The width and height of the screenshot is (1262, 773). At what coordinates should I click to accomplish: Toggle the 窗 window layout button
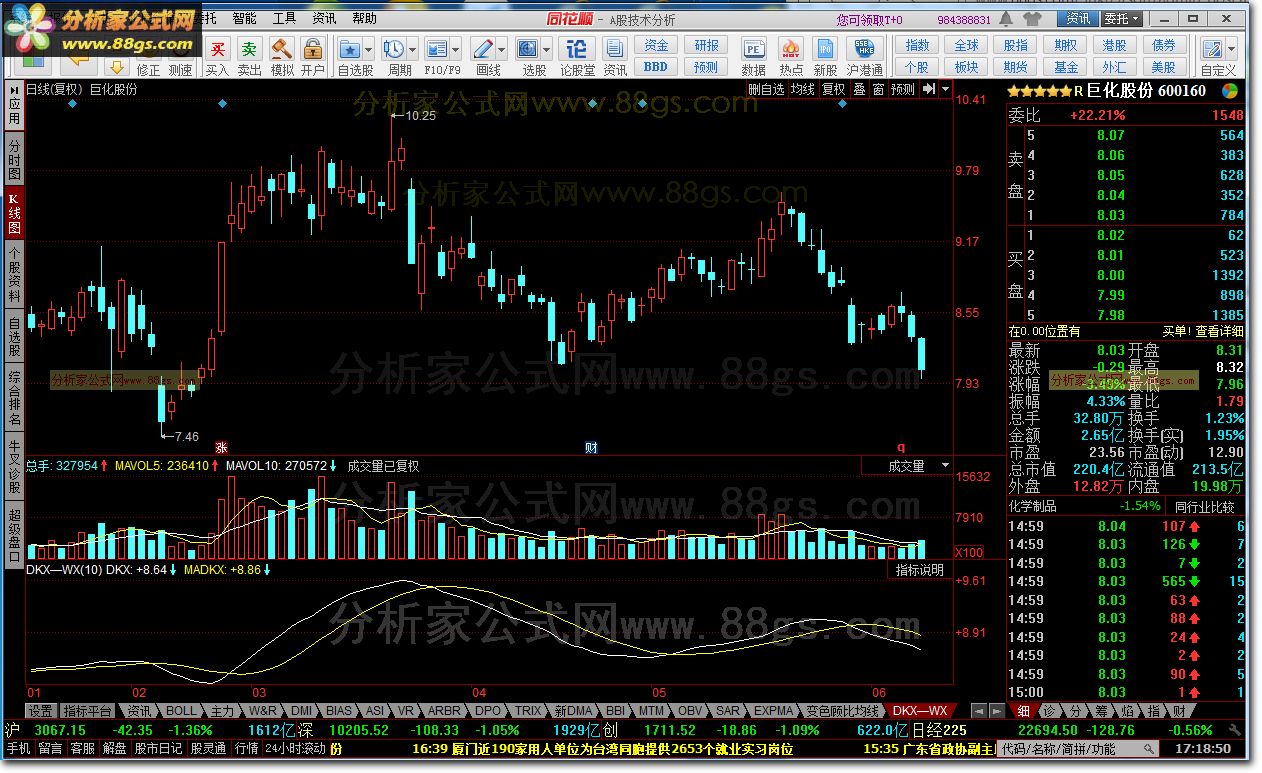click(x=878, y=89)
